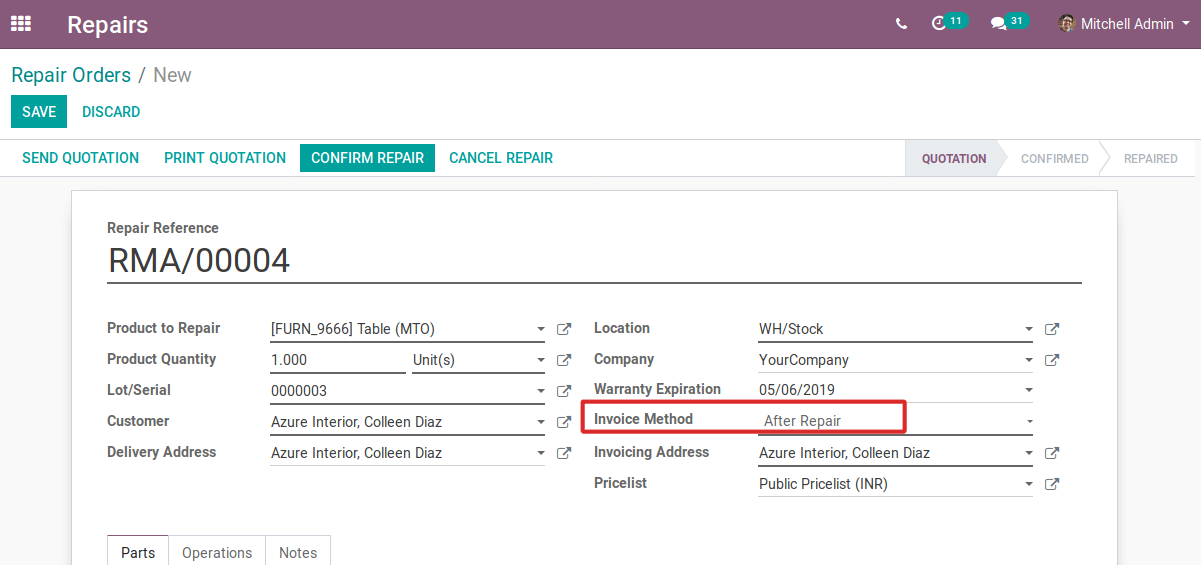Screen dimensions: 1201x565
Task: Click the phone call icon
Action: coord(902,24)
